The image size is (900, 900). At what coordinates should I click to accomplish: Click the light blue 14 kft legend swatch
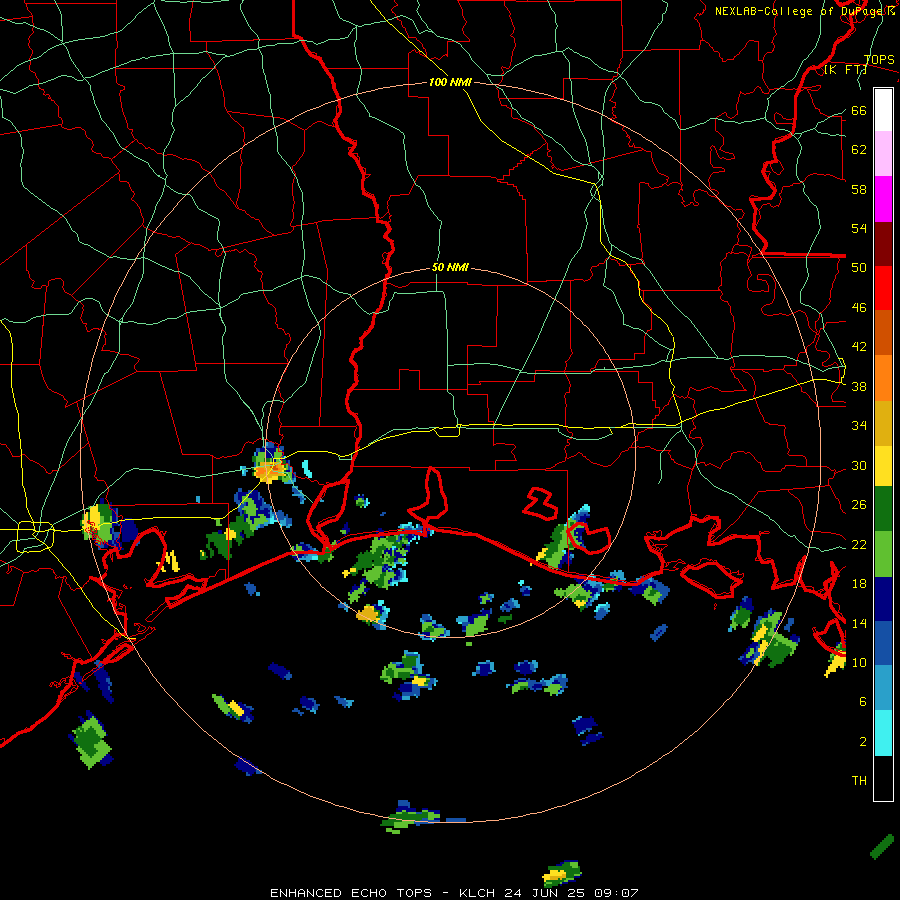[x=883, y=688]
